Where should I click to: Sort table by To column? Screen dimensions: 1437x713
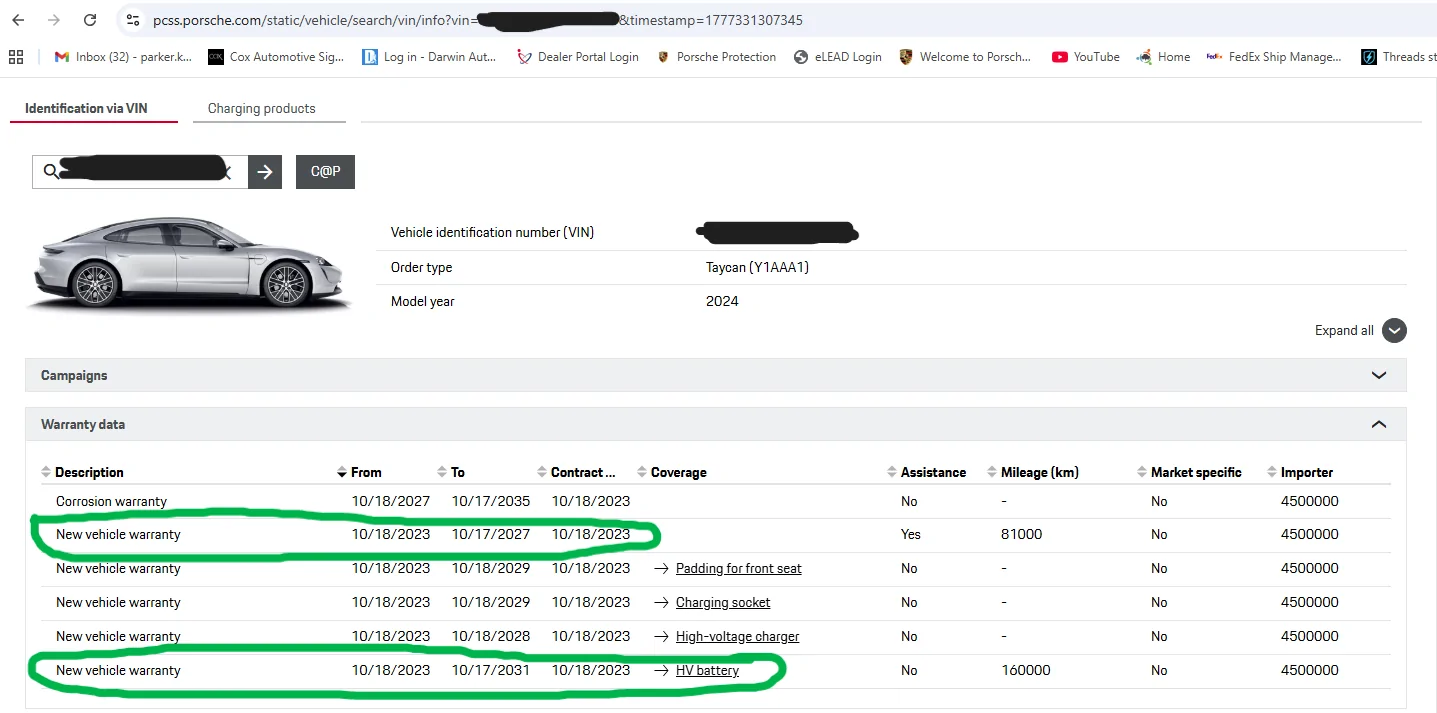click(452, 472)
